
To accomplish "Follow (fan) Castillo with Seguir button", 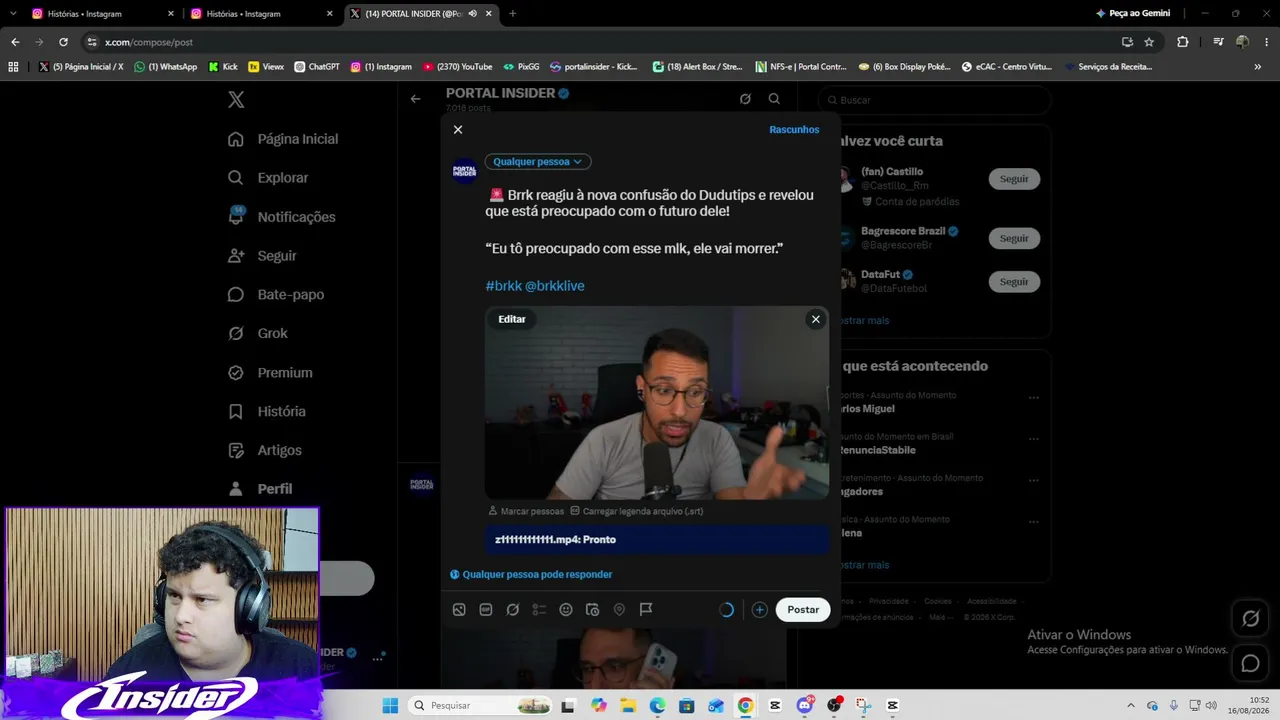I will click(x=1014, y=179).
